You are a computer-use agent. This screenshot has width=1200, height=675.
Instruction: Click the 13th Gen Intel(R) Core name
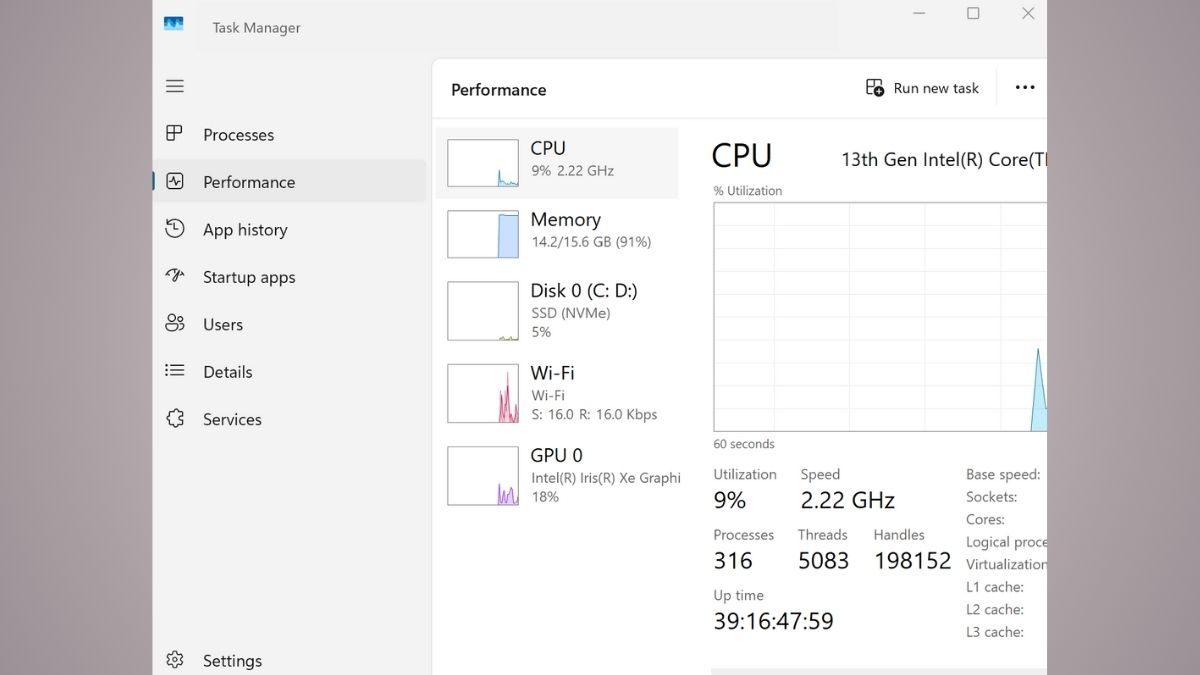pyautogui.click(x=943, y=159)
